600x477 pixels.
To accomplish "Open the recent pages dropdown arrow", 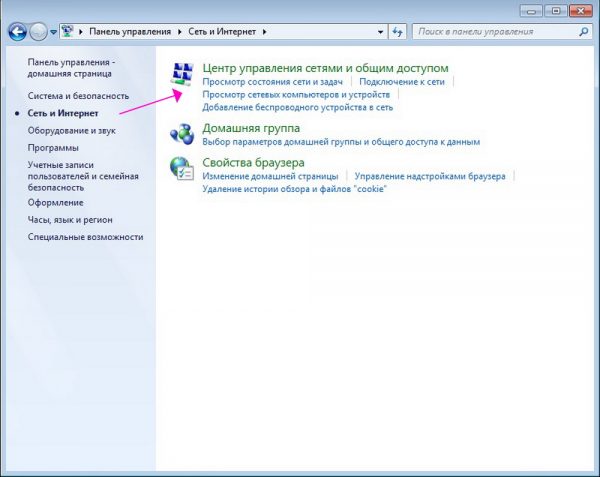I will point(54,32).
